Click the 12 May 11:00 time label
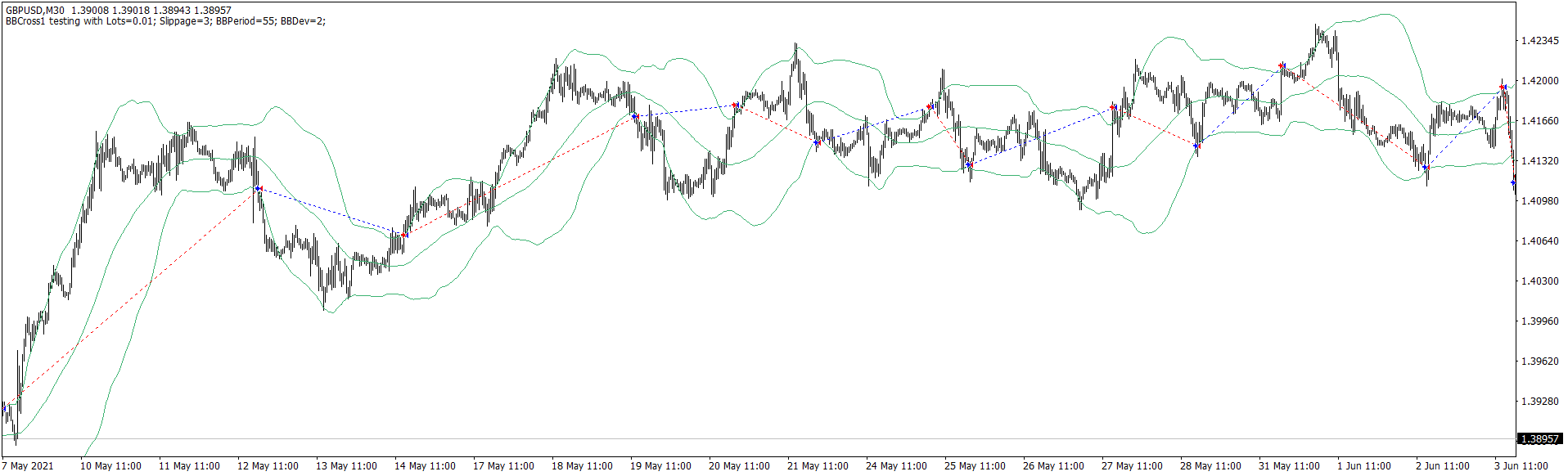The height and width of the screenshot is (476, 1568). [268, 466]
